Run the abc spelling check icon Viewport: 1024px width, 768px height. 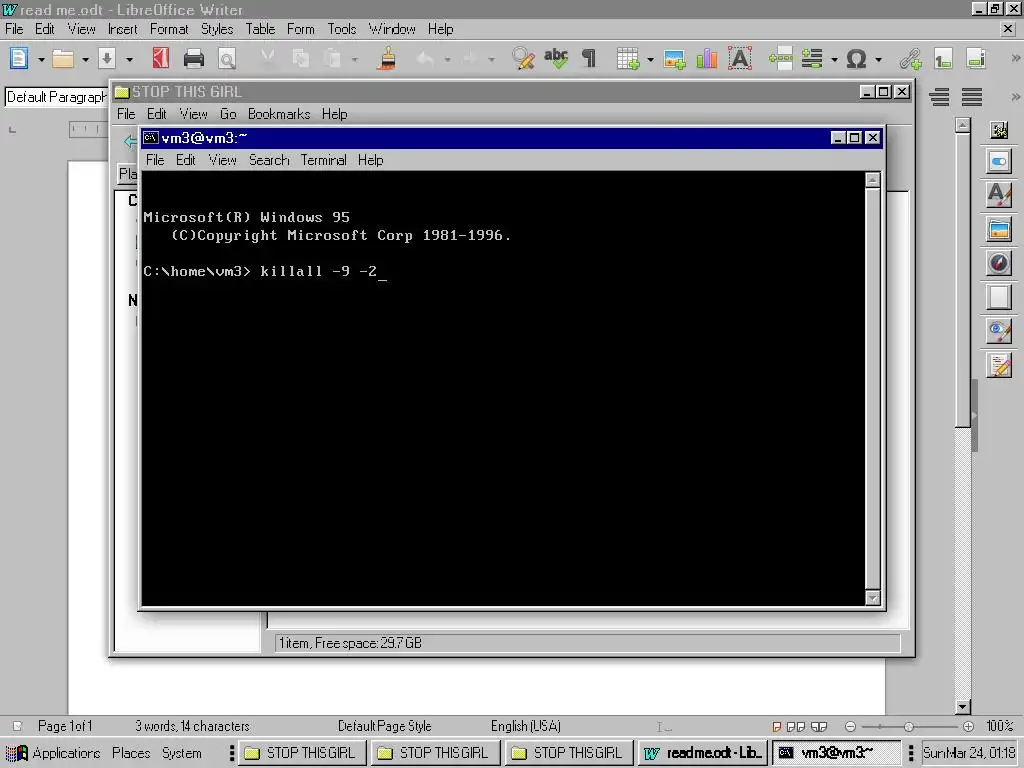pos(556,59)
